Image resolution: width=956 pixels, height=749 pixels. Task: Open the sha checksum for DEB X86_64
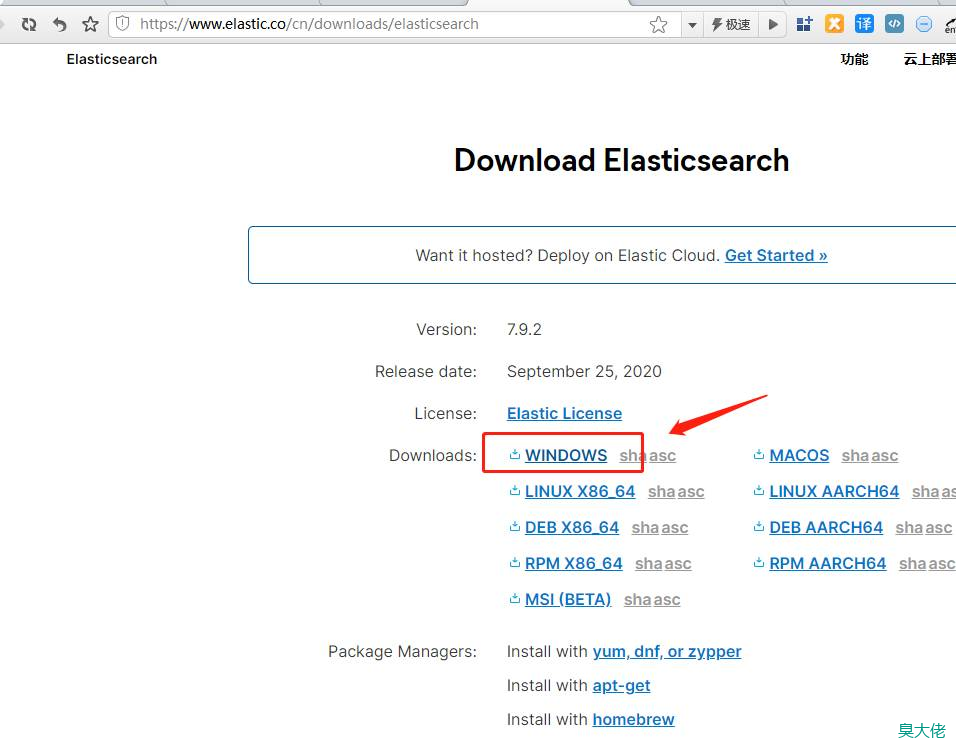(x=645, y=528)
